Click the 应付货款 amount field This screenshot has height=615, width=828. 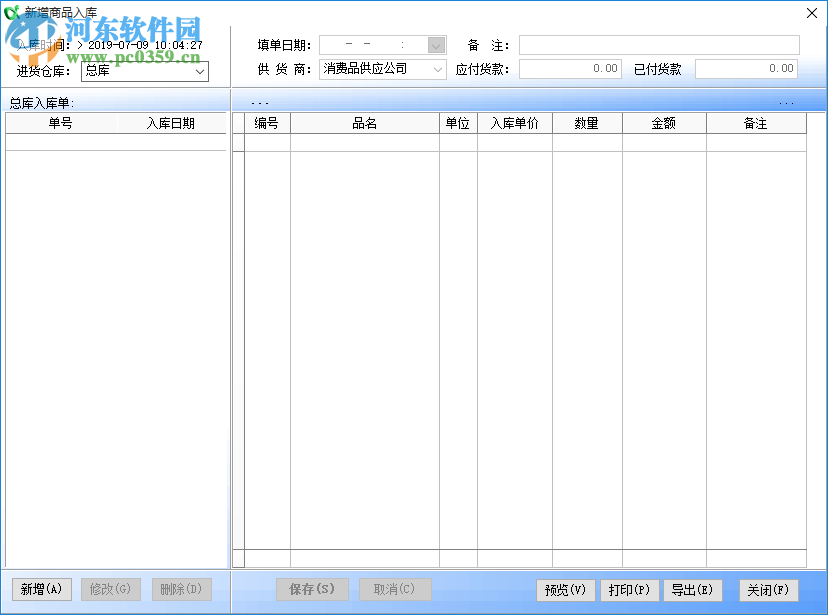tap(570, 68)
